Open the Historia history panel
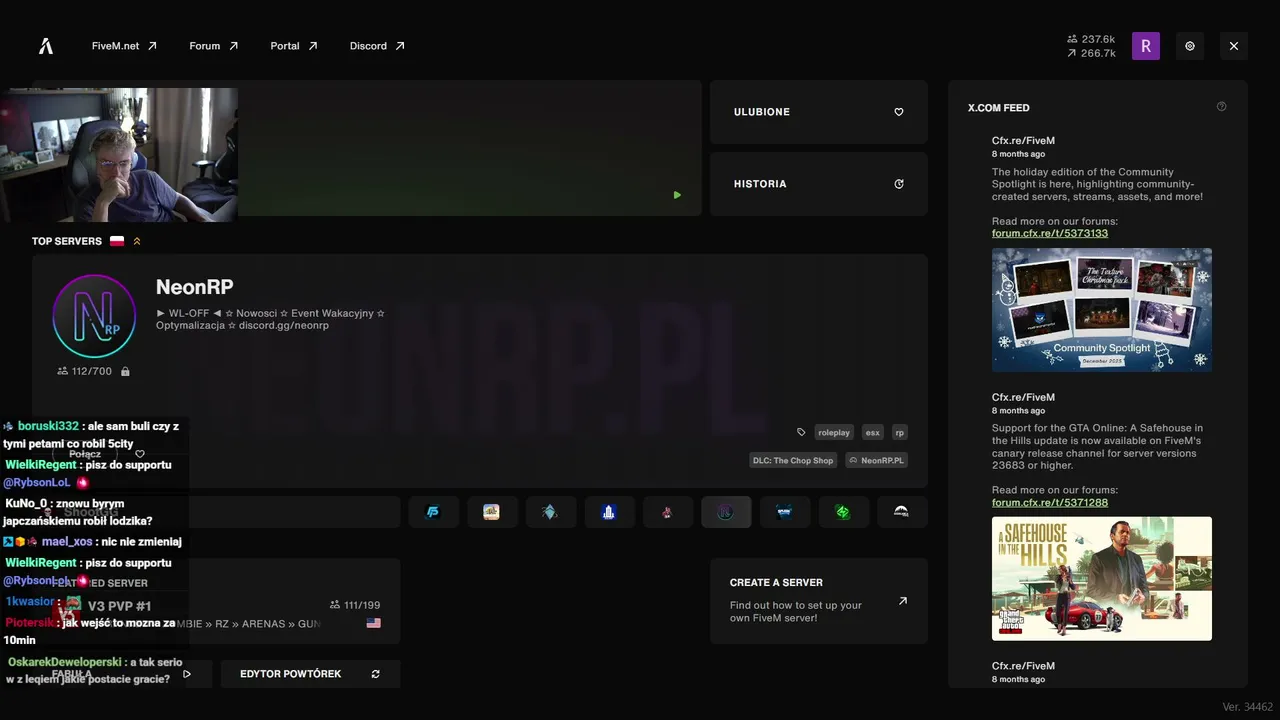Viewport: 1280px width, 720px height. [x=819, y=184]
